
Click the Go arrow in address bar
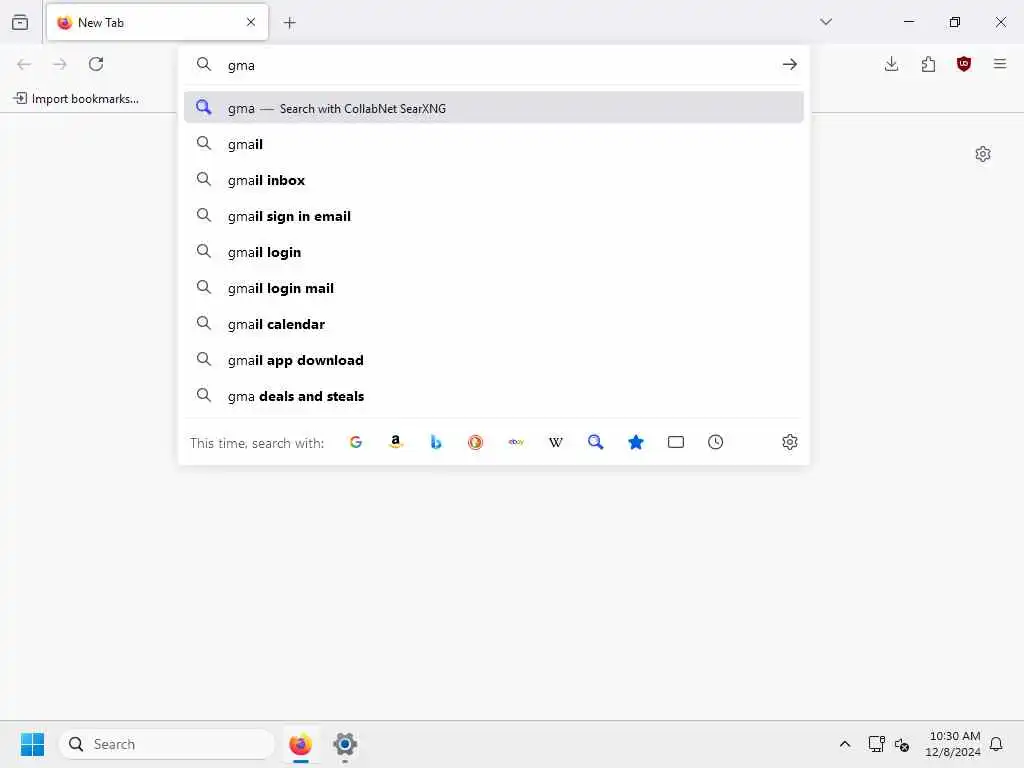[x=790, y=64]
